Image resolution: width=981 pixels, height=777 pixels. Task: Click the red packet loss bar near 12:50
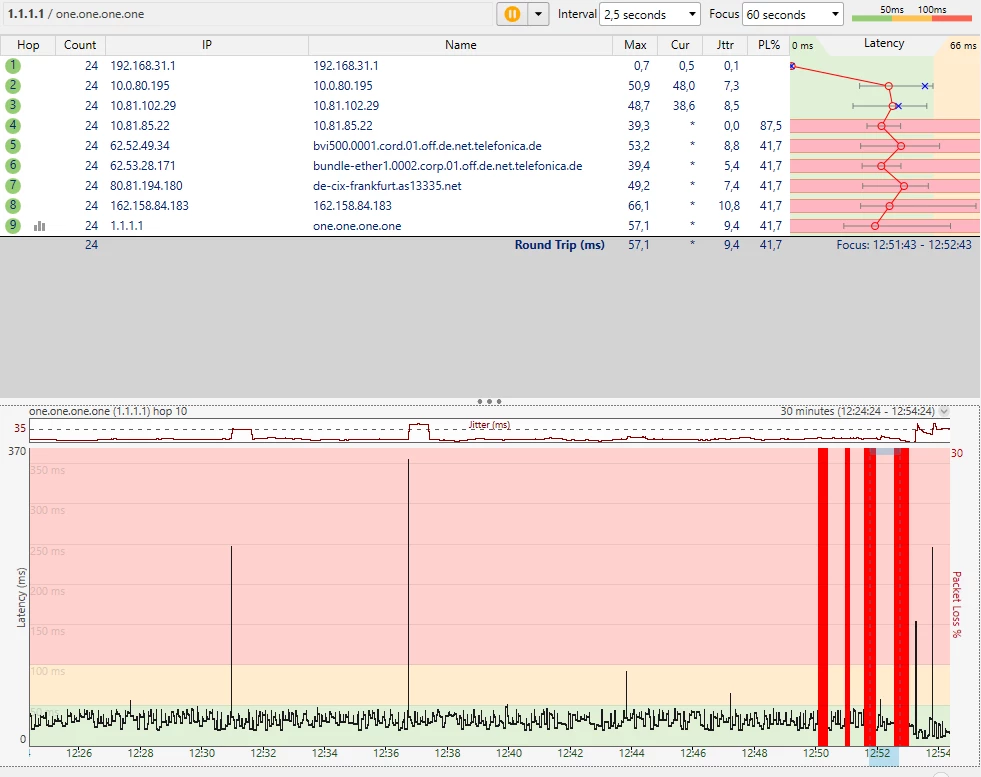point(823,596)
